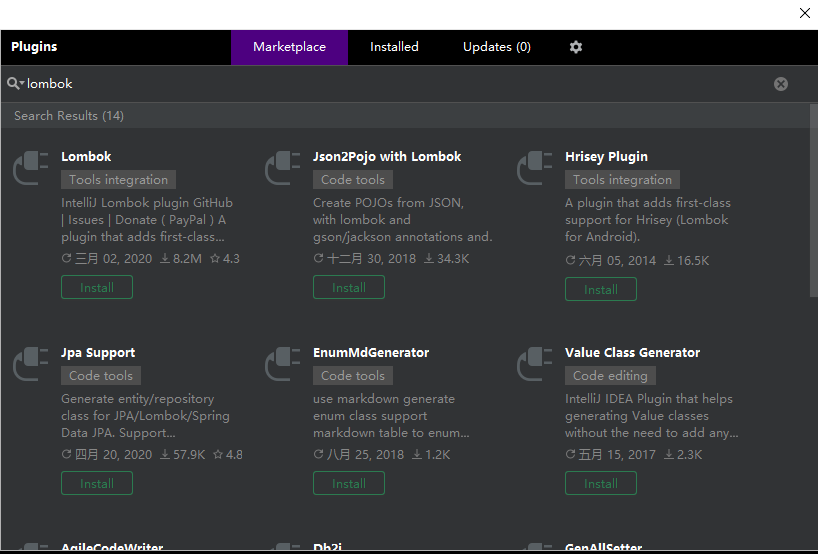Open the Lombok plugin title
This screenshot has height=554, width=818.
pyautogui.click(x=86, y=156)
